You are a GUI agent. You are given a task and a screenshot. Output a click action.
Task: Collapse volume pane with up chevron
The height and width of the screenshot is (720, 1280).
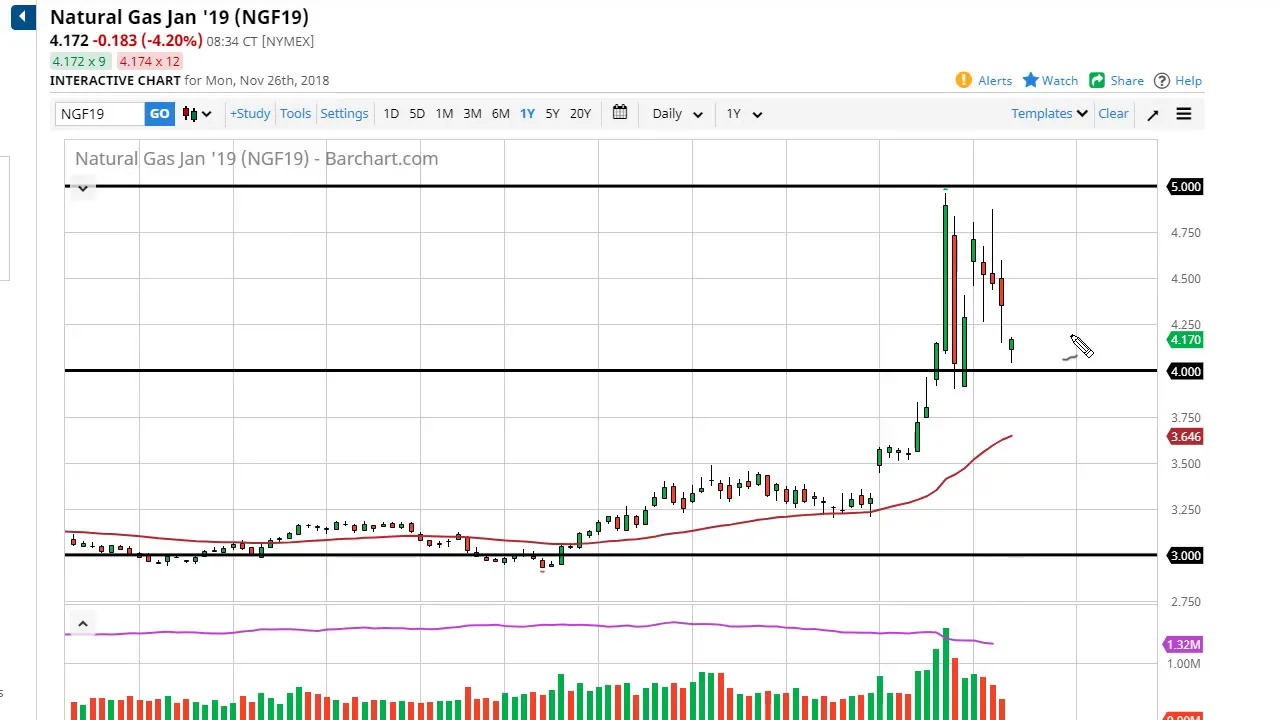click(x=83, y=624)
